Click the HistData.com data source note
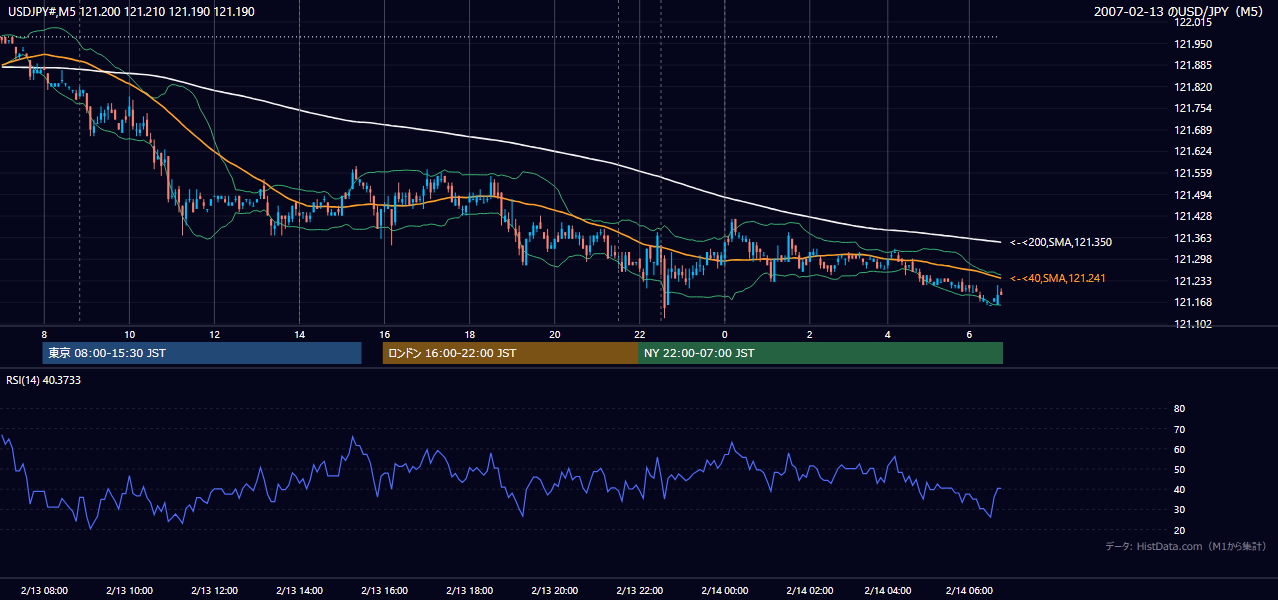Screen dimensions: 1278x600 tap(1186, 546)
